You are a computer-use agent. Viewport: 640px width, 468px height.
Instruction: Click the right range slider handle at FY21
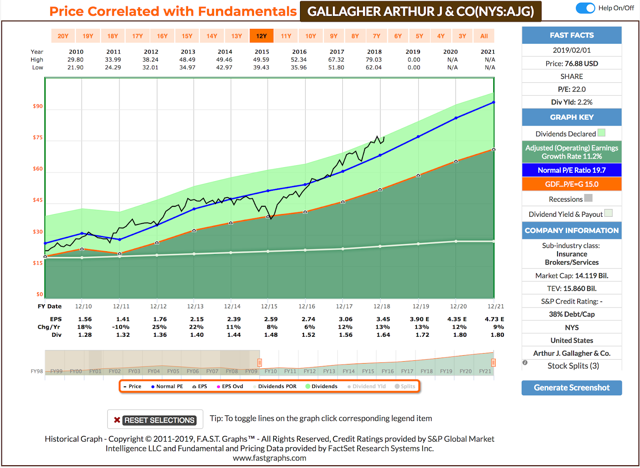click(x=493, y=362)
